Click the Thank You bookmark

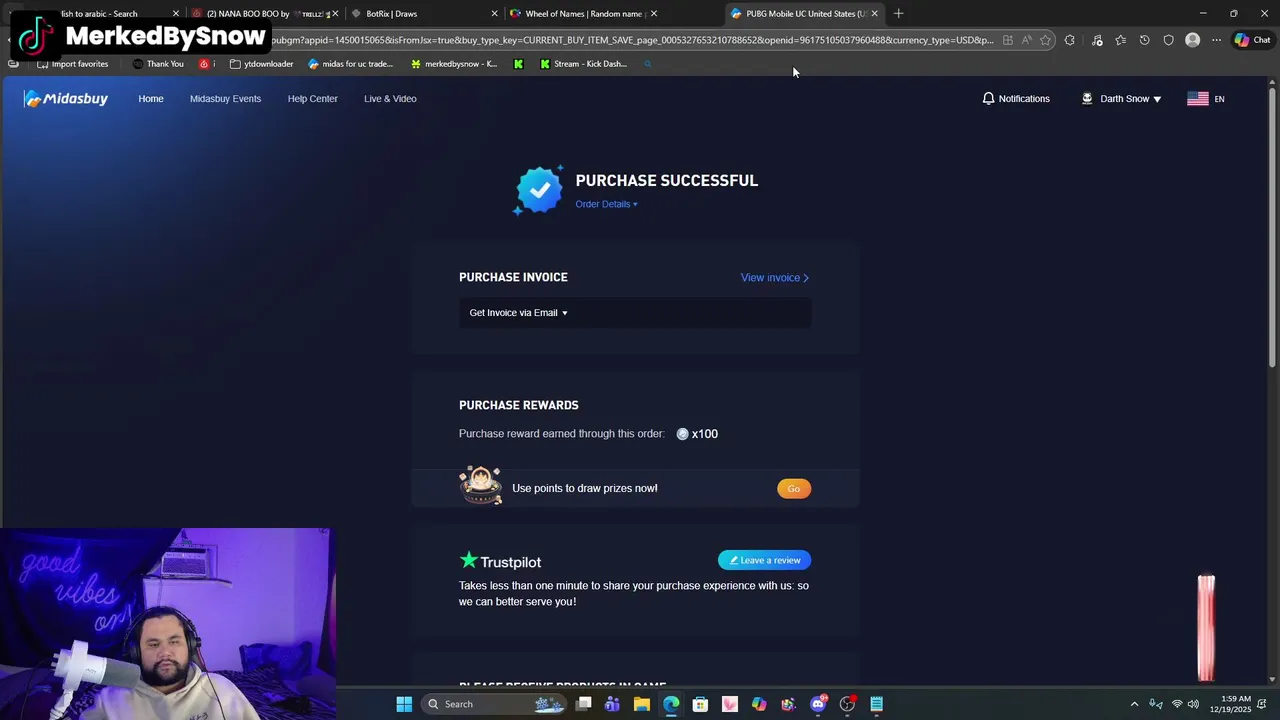[158, 64]
